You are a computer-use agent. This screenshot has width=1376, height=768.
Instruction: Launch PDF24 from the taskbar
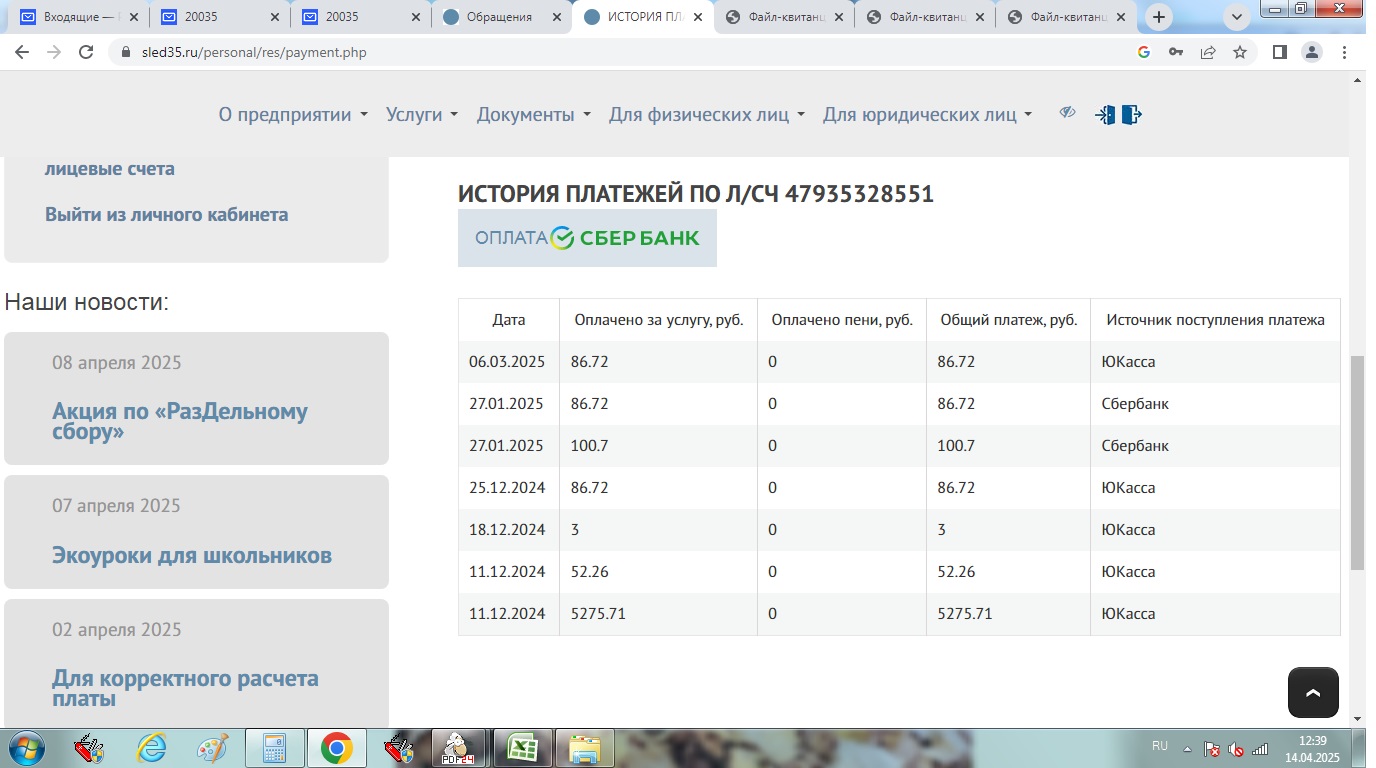[458, 748]
